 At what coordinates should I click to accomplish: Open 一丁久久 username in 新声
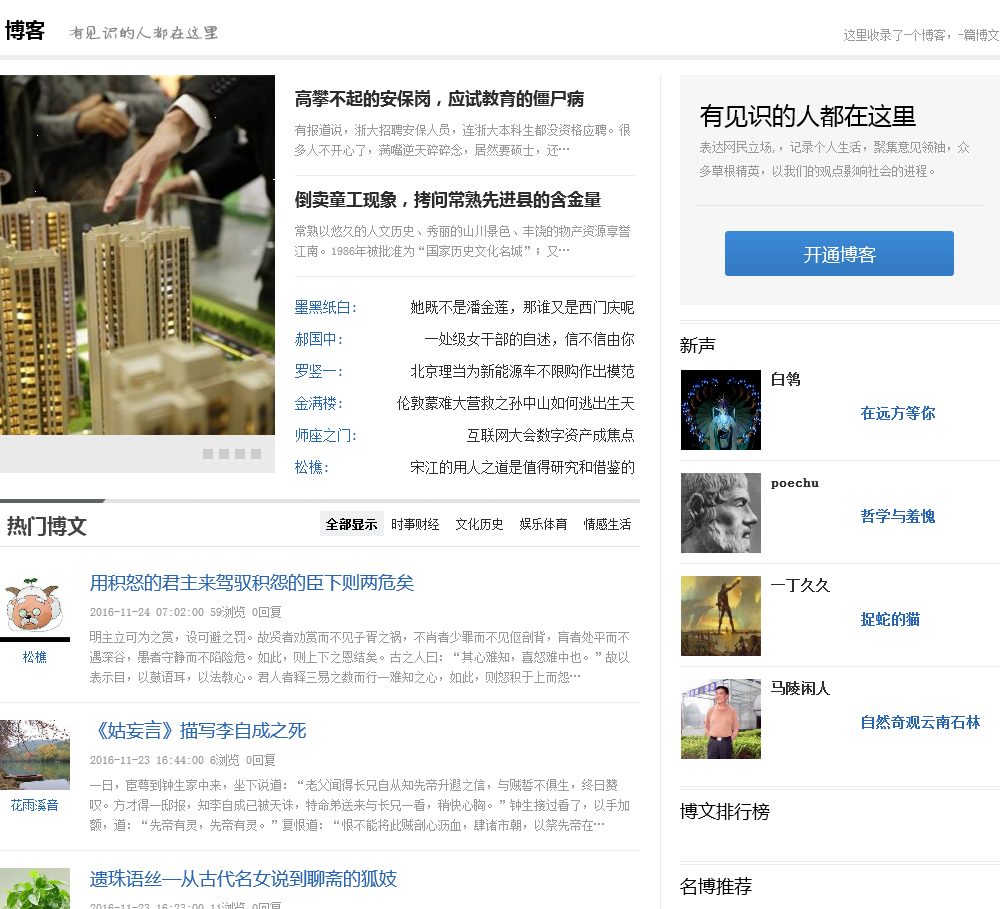point(800,585)
